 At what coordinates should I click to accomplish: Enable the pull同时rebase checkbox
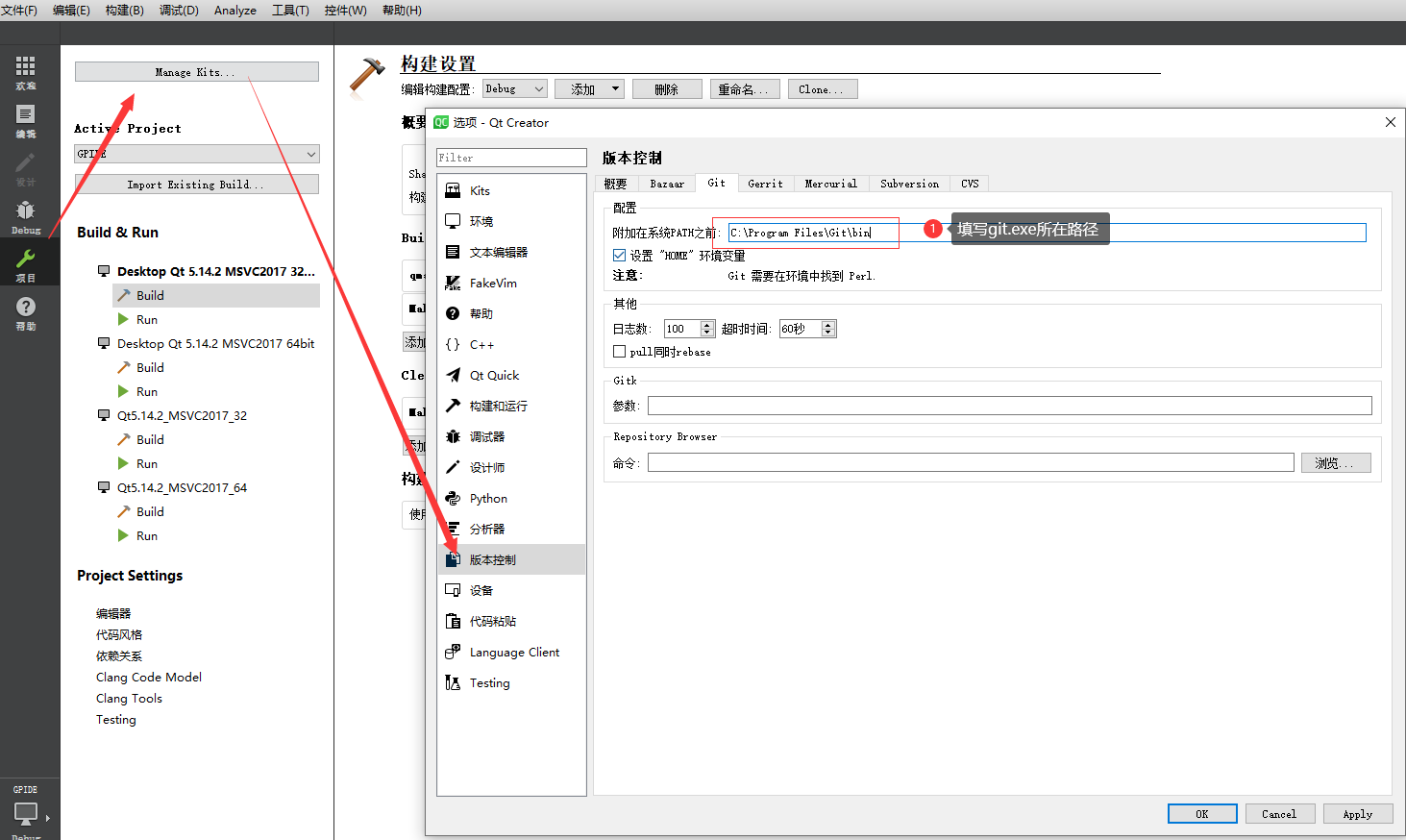click(x=619, y=352)
